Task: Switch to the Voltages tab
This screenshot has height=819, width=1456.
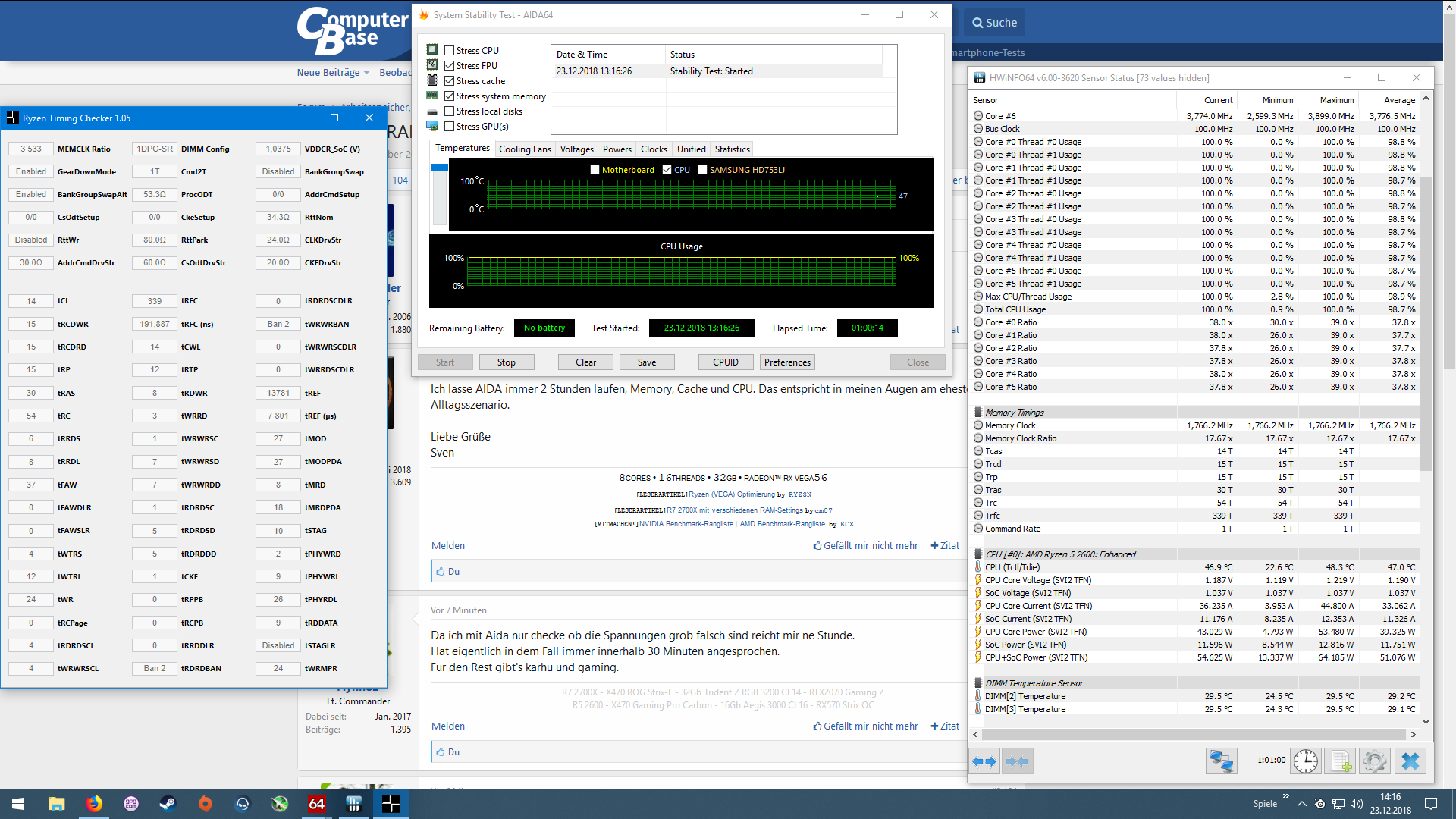Action: (x=576, y=149)
